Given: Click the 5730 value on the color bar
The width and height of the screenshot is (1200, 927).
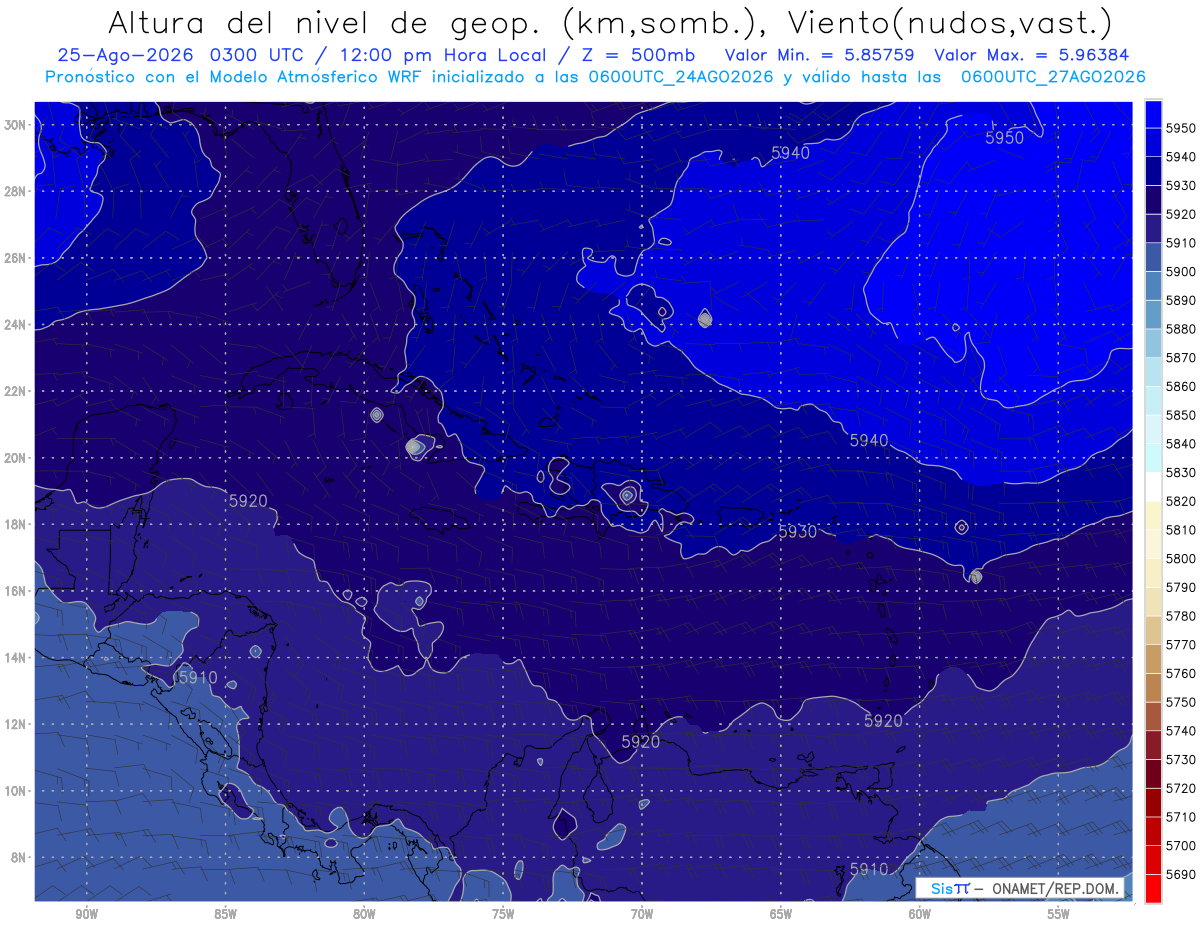Looking at the screenshot, I should tap(1181, 760).
